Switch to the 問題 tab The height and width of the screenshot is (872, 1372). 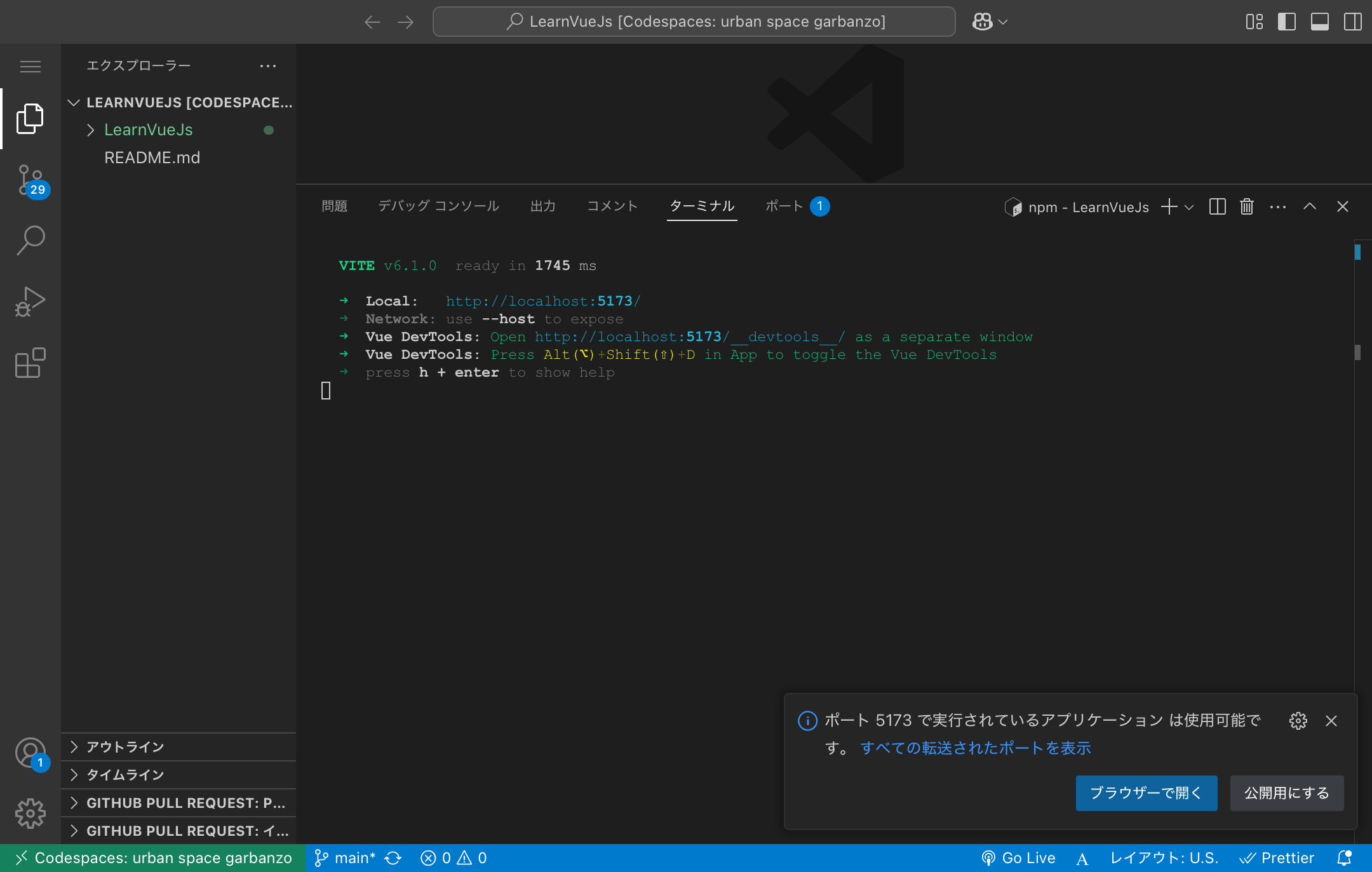pyautogui.click(x=334, y=206)
